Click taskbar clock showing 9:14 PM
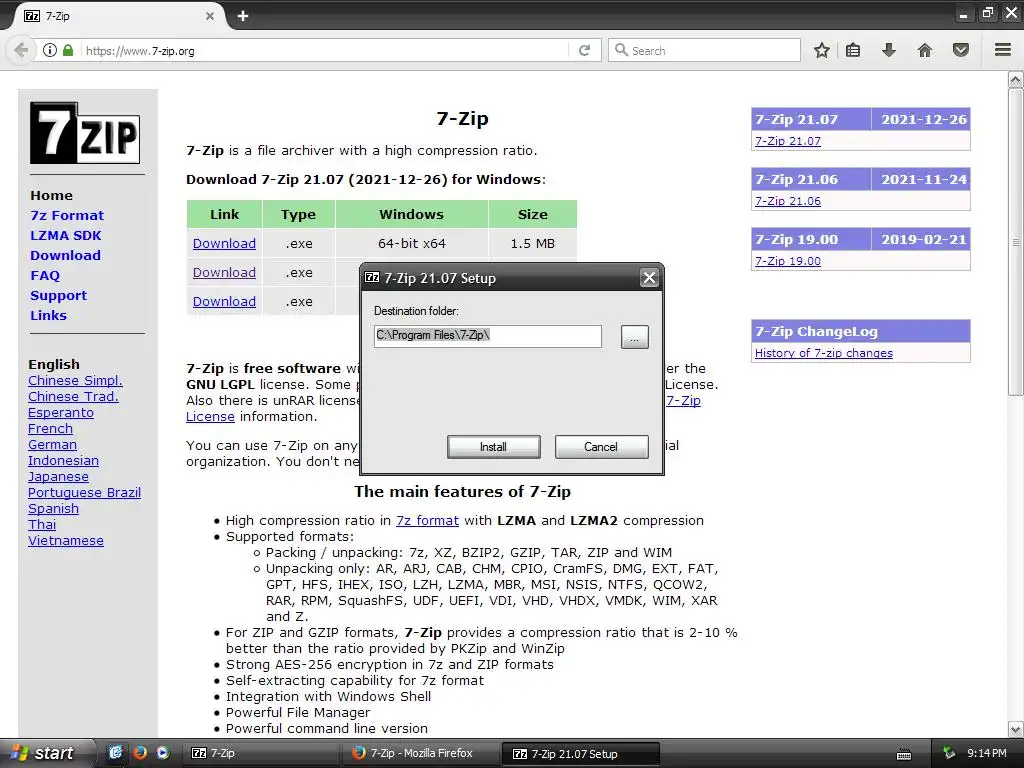 pos(987,754)
